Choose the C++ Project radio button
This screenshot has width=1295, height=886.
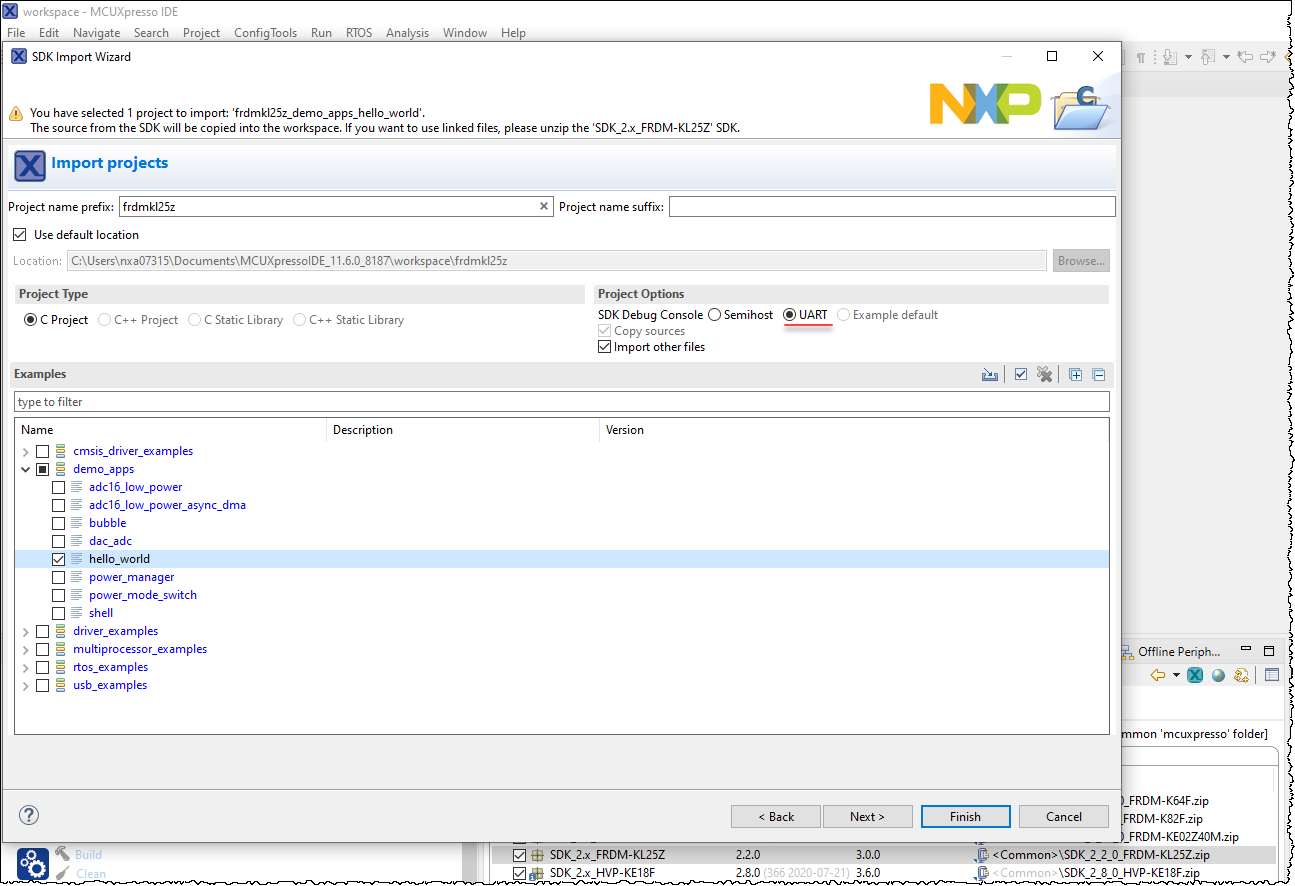[x=104, y=319]
